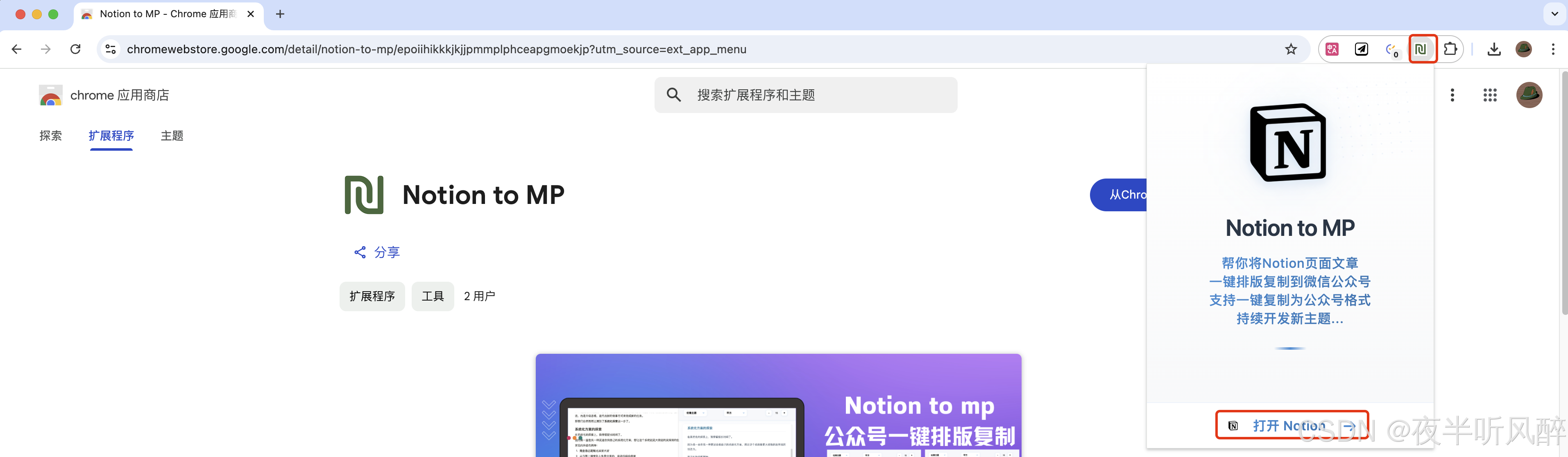Close the Notion to MP tab
Image resolution: width=1568 pixels, height=457 pixels.
click(x=251, y=14)
